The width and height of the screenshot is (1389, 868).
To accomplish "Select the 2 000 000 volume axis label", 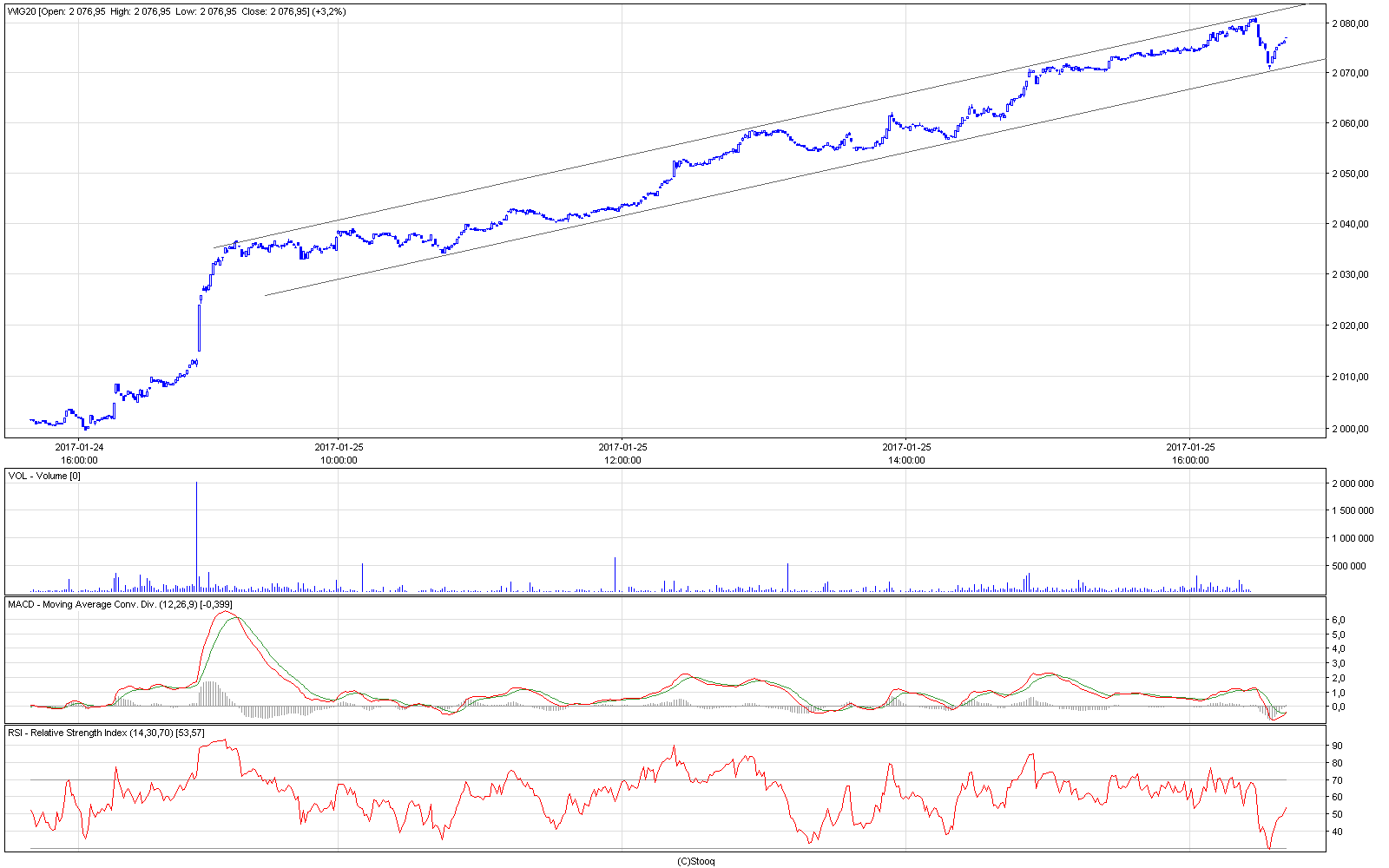I will pos(1353,483).
